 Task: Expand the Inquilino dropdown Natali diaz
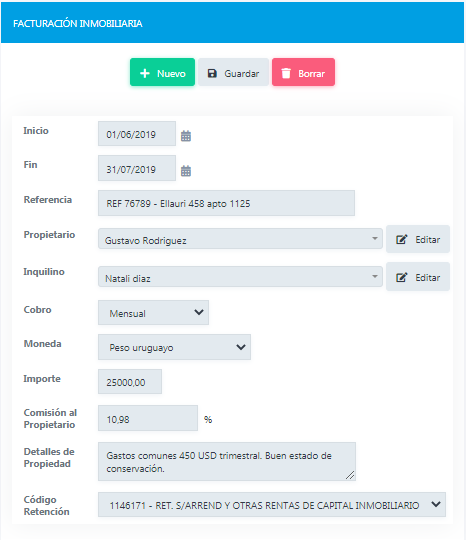tap(240, 277)
